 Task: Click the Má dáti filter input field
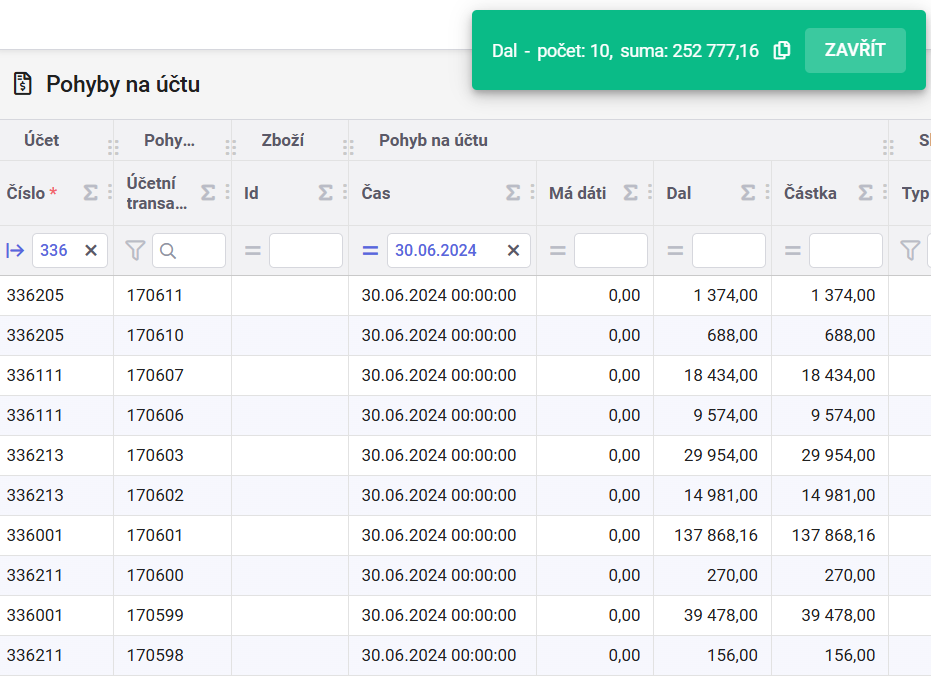(611, 251)
